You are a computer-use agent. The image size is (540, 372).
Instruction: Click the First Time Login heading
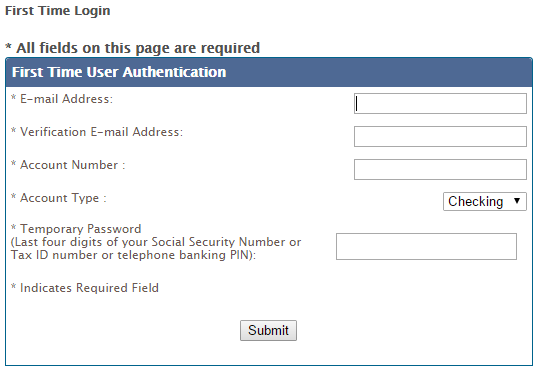pyautogui.click(x=58, y=11)
